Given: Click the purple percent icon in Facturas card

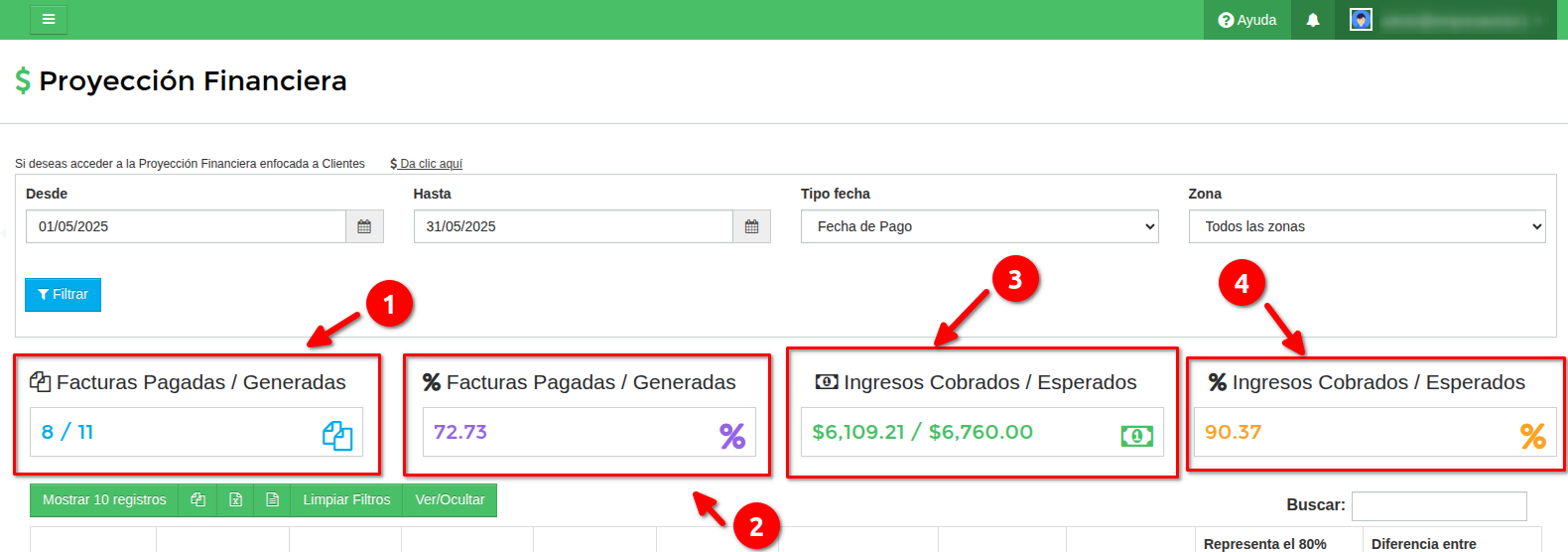Looking at the screenshot, I should click(732, 436).
